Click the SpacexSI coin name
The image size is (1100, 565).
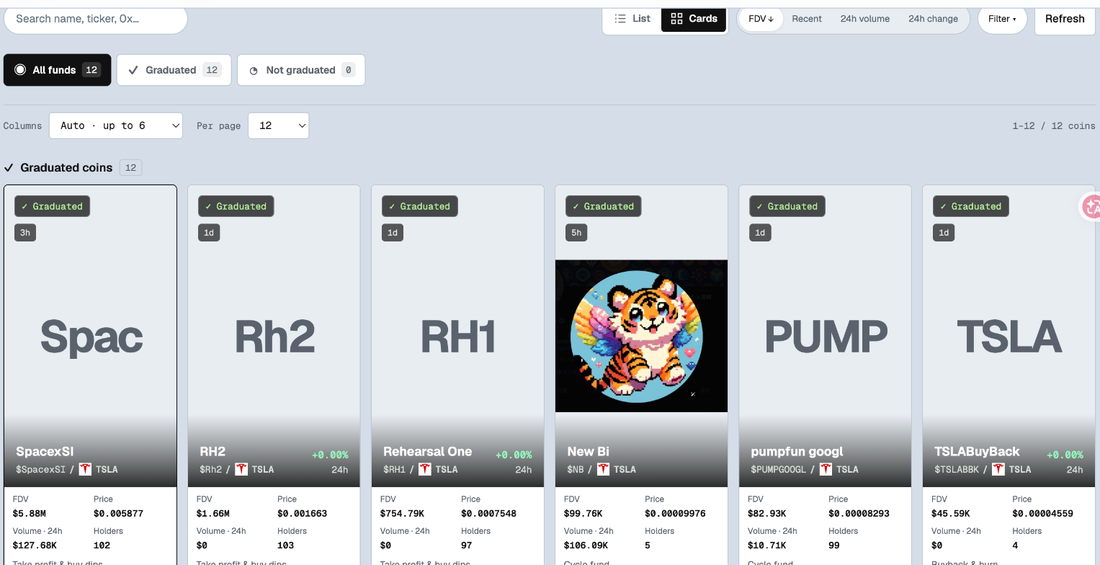click(44, 452)
